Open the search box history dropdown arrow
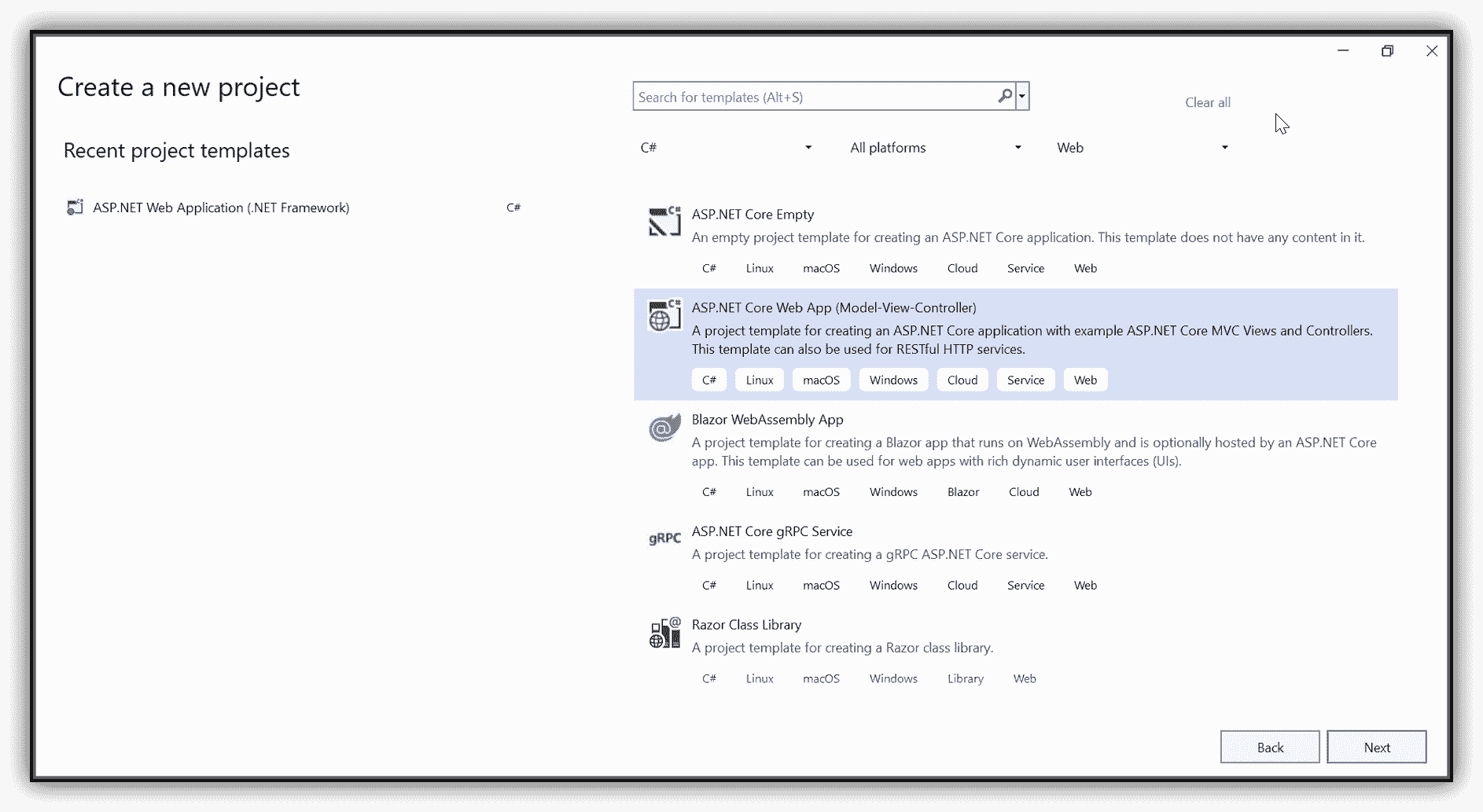The image size is (1483, 812). [x=1022, y=97]
